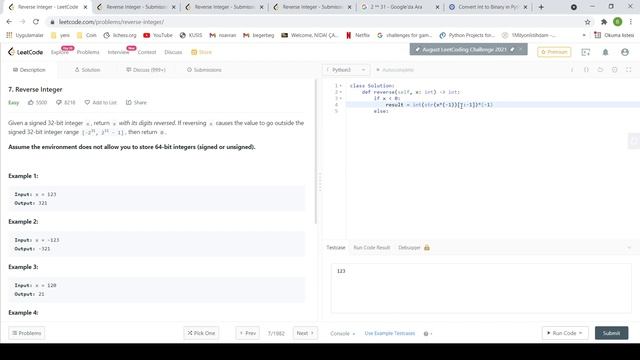Open Netflix bookmark

pos(358,36)
